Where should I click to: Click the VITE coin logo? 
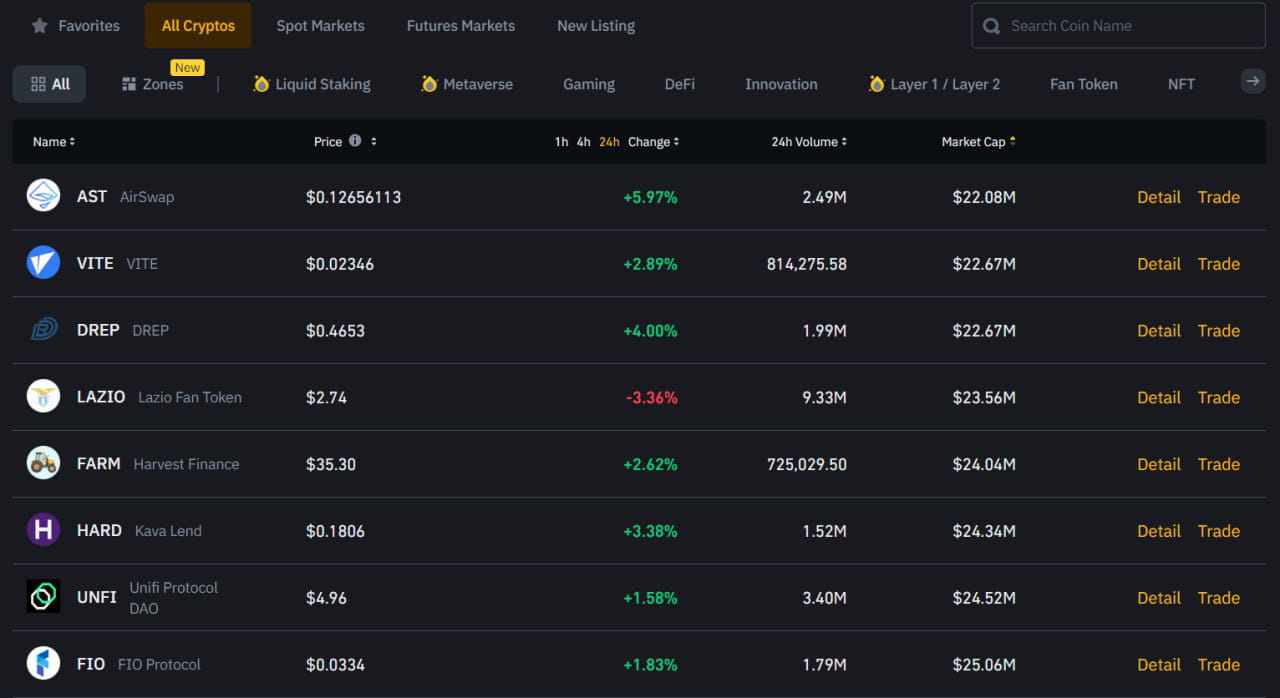(x=42, y=263)
